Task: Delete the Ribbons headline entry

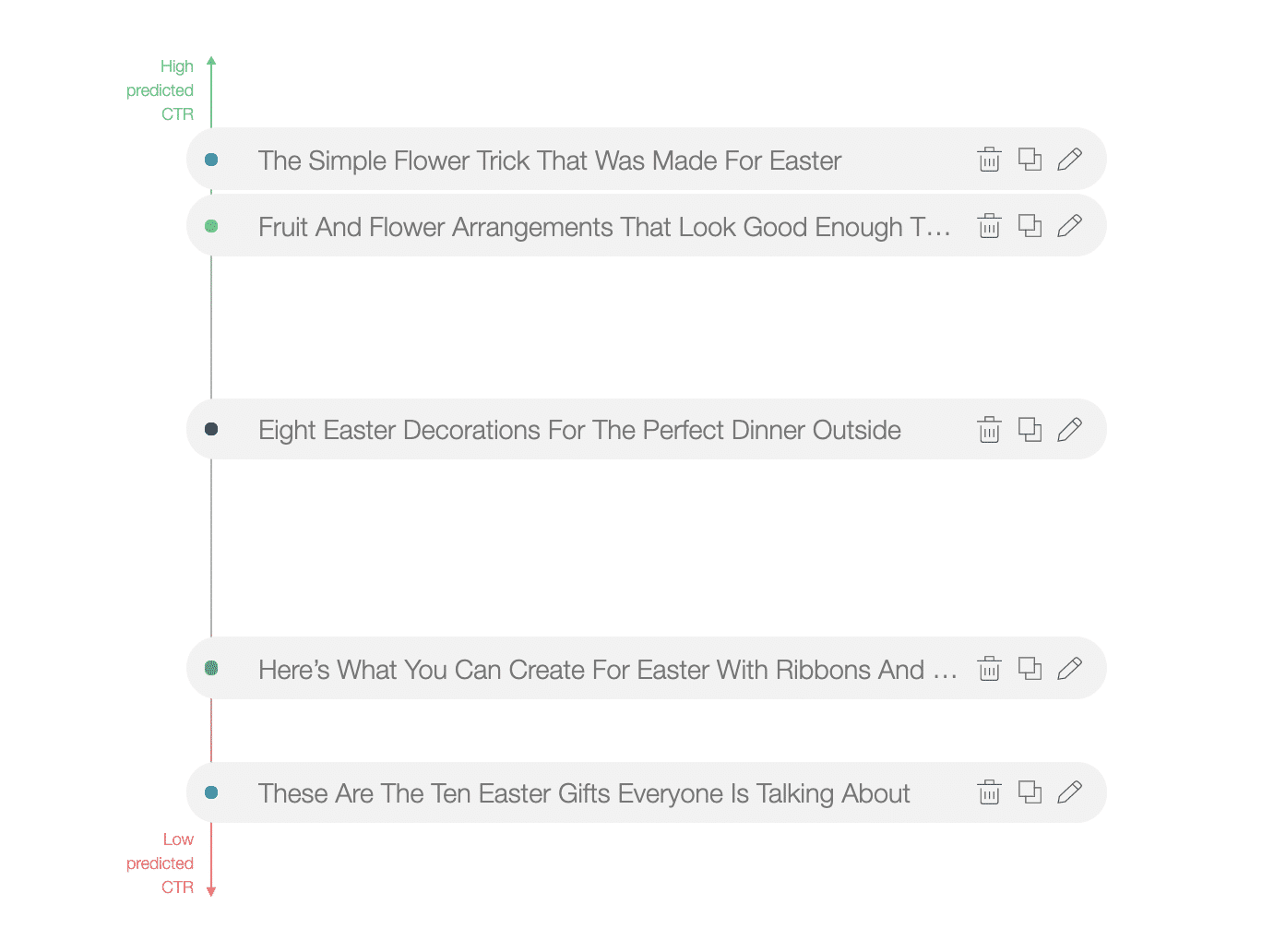Action: coord(989,669)
